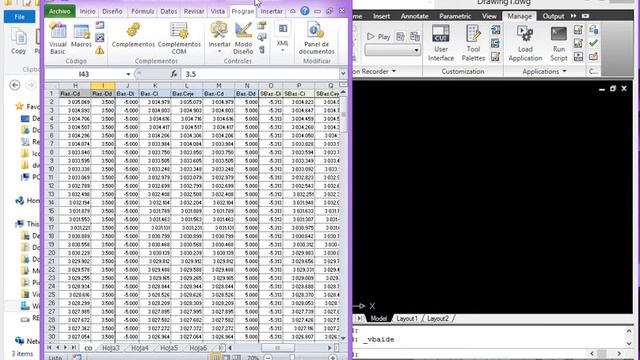The image size is (640, 360).
Task: Click Run Script in AutoCAD
Action: click(559, 43)
